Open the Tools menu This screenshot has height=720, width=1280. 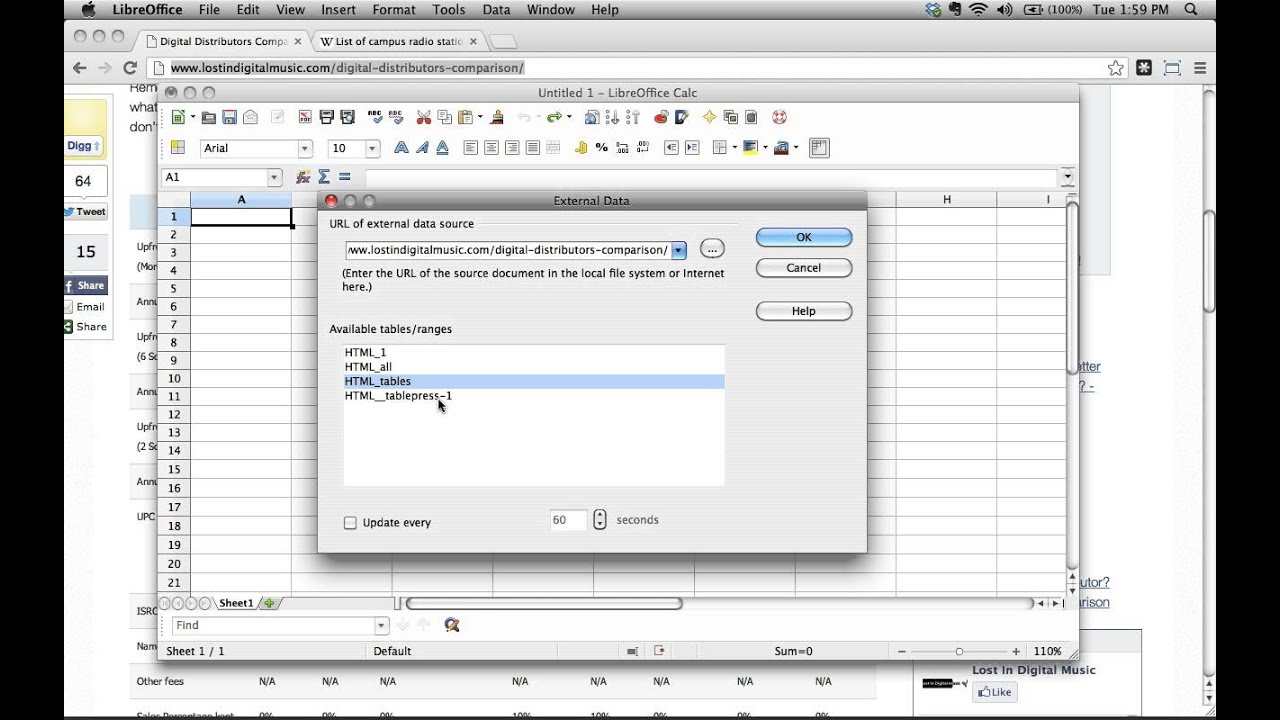(x=449, y=9)
